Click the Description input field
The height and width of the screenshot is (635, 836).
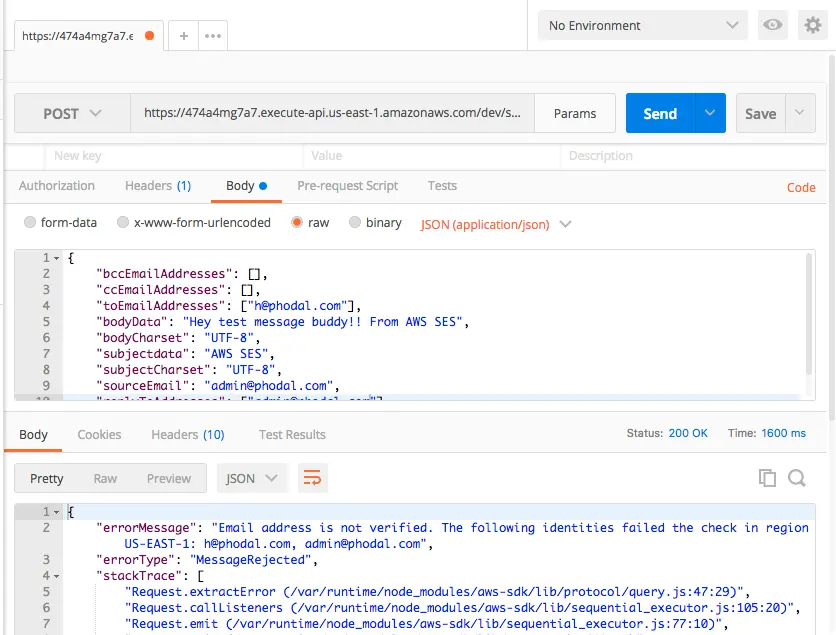(x=693, y=156)
